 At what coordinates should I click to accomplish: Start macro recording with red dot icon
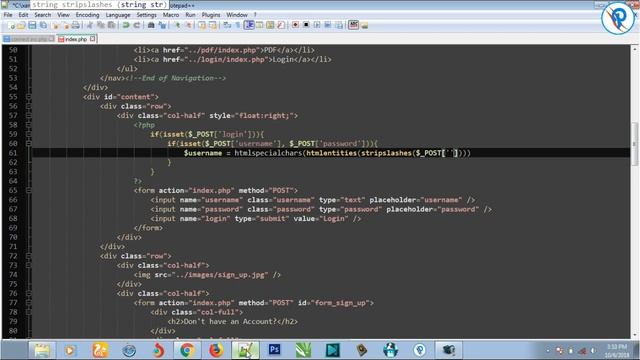click(x=295, y=25)
